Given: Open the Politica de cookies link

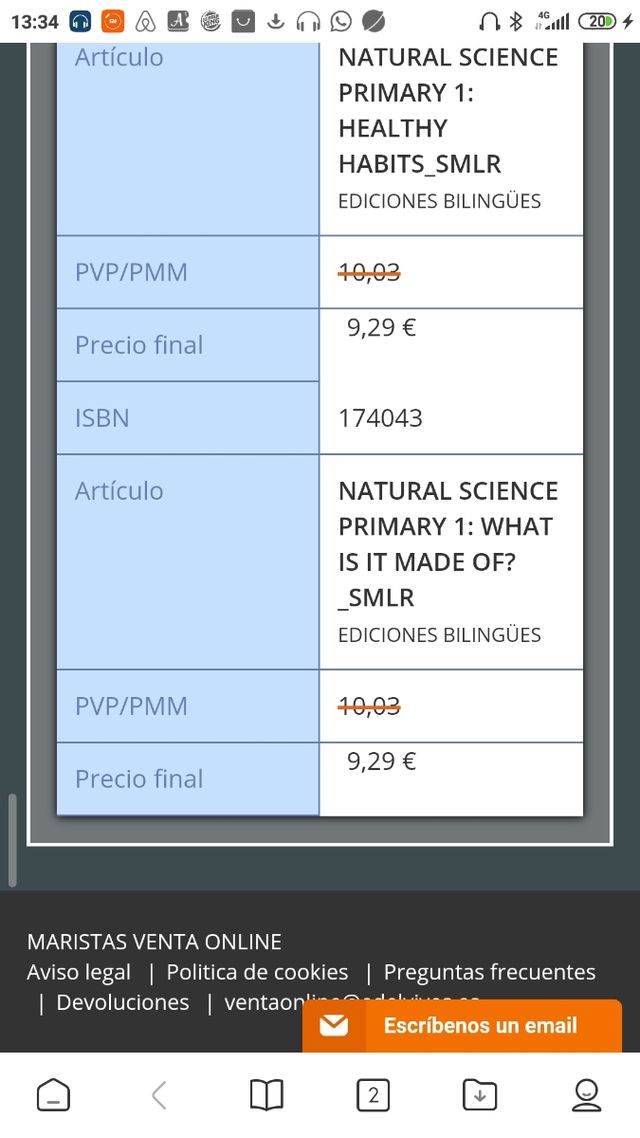Looking at the screenshot, I should pos(258,971).
